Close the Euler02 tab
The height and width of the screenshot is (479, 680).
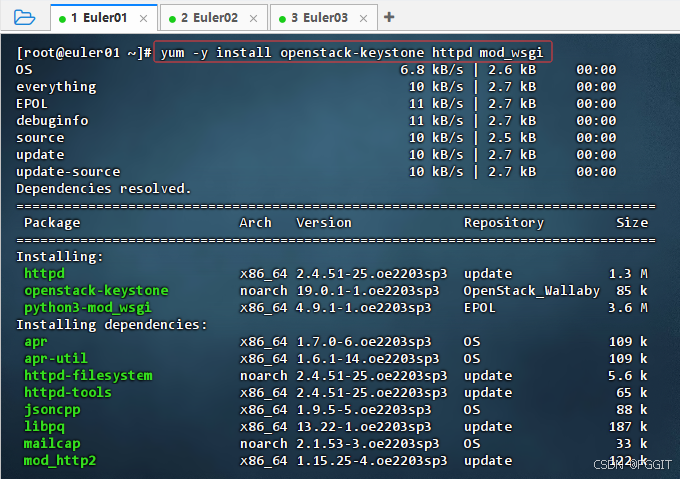pos(254,19)
